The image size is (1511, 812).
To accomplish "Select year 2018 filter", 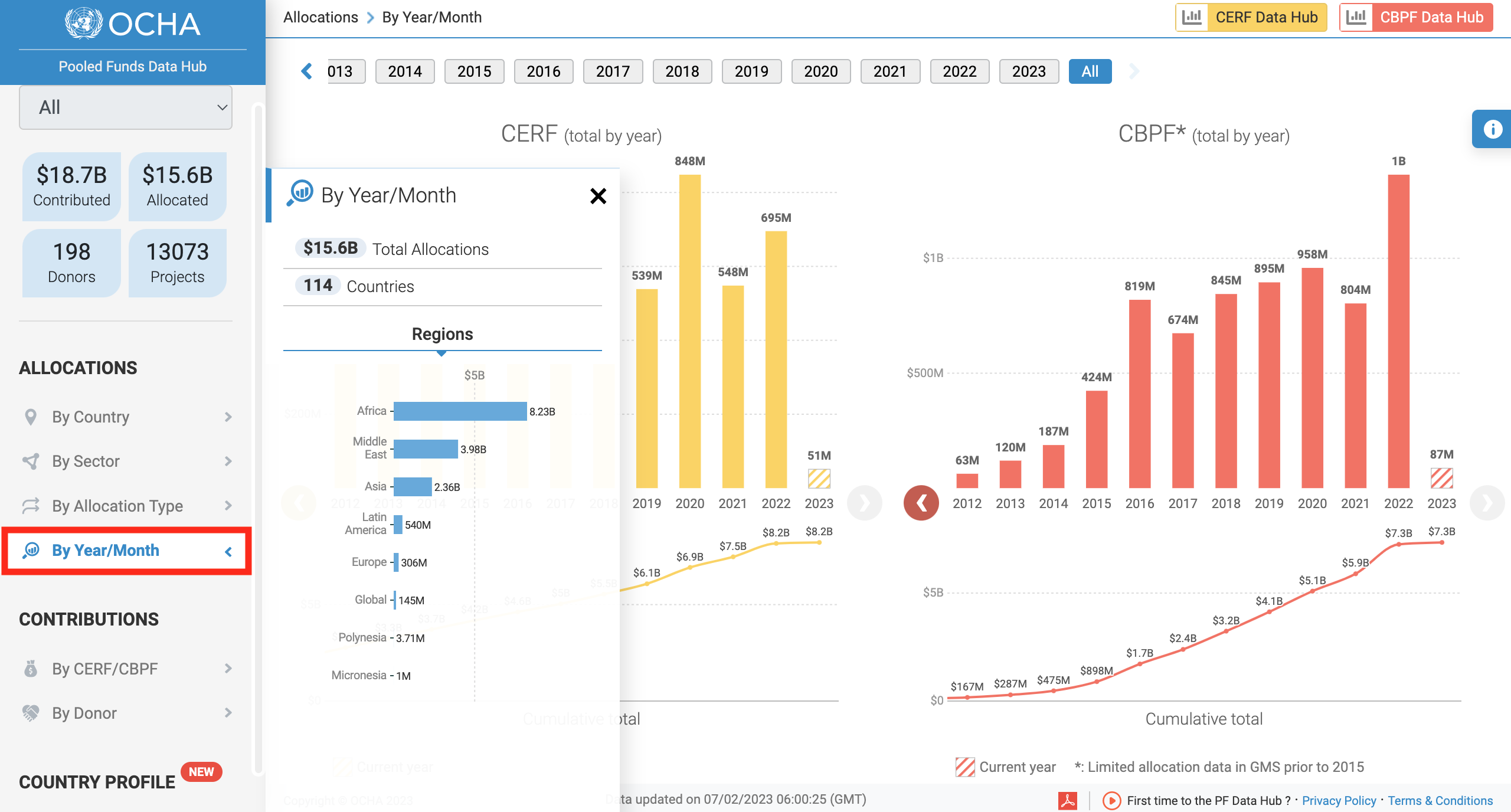I will click(682, 71).
